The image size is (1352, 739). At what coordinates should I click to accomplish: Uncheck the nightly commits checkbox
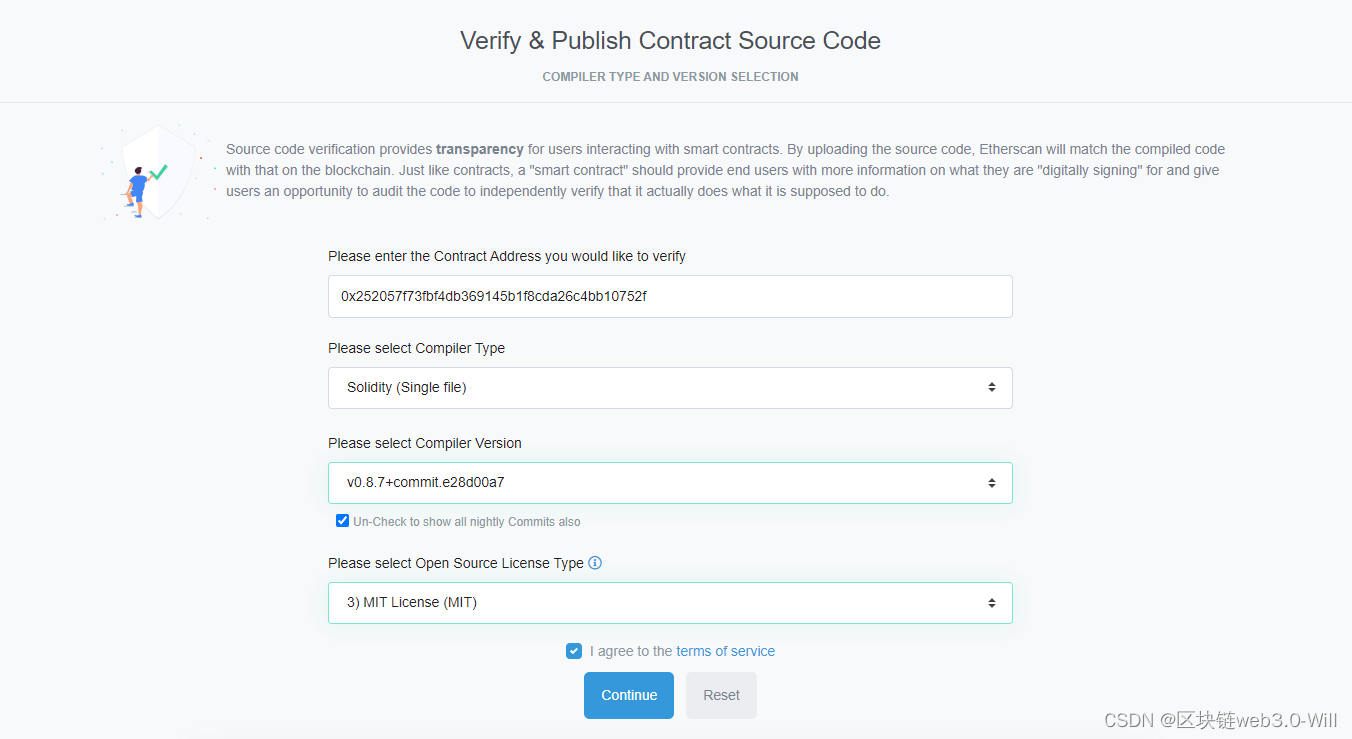342,521
